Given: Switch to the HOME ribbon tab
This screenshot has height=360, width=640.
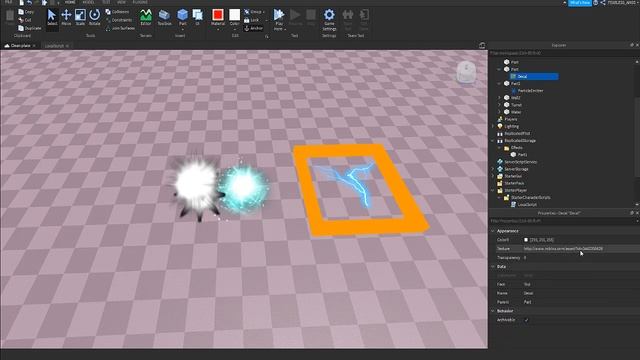Looking at the screenshot, I should [x=70, y=2].
